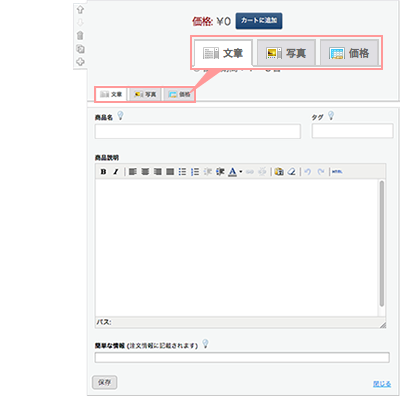This screenshot has height=396, width=400.
Task: Toggle italic formatting in the editor
Action: [116, 172]
